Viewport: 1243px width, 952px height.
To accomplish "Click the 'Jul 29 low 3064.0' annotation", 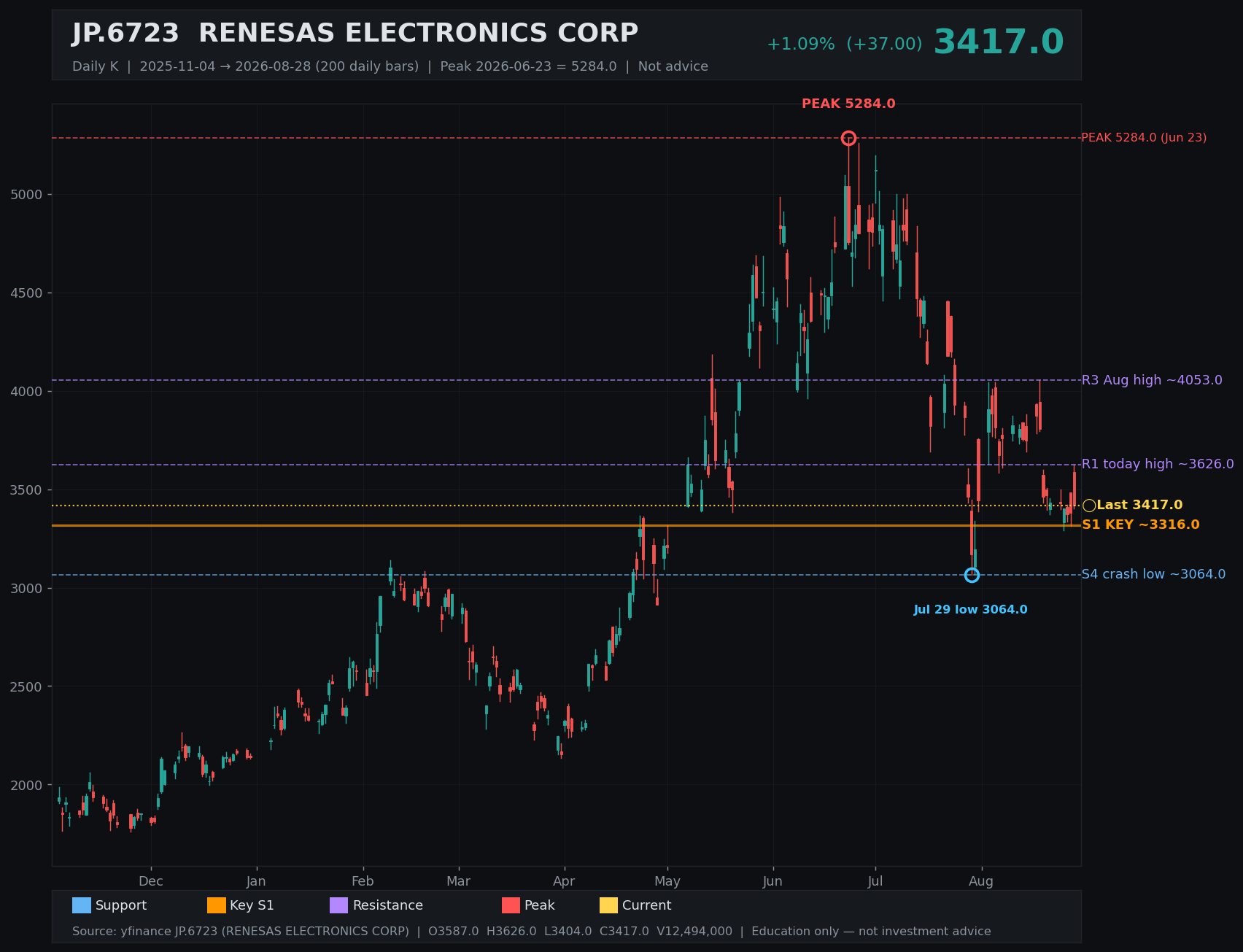I will tap(970, 610).
